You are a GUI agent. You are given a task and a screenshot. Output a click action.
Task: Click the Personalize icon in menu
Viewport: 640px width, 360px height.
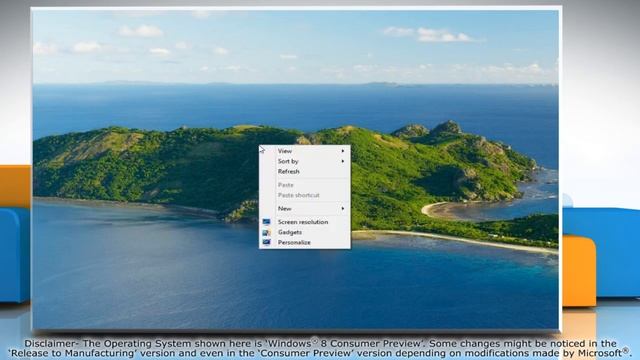[x=267, y=242]
